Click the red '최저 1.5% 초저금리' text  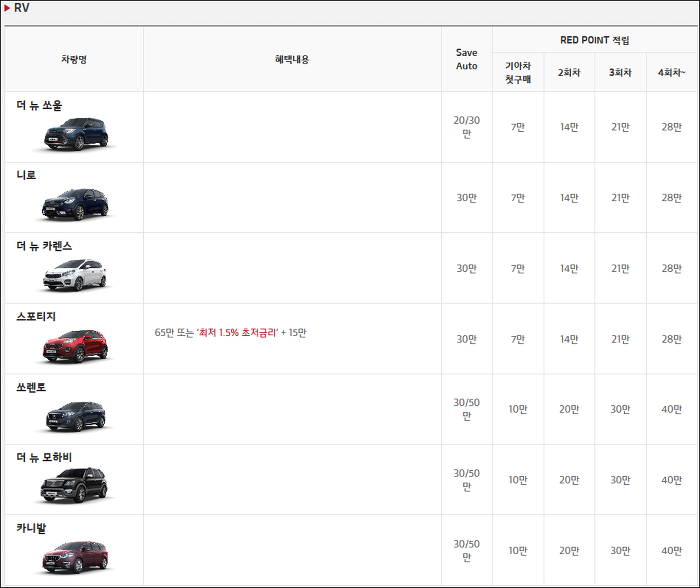point(238,333)
